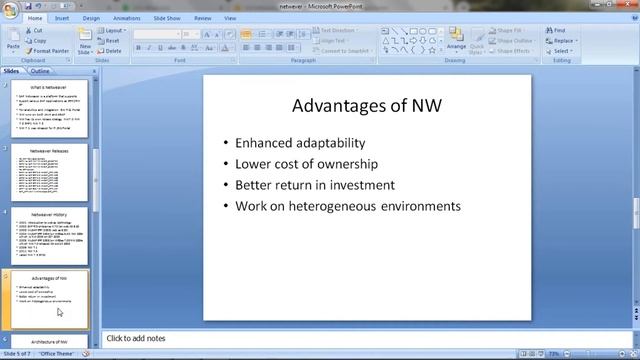Click Convert to SmartArt button
This screenshot has width=640, height=360.
click(343, 51)
